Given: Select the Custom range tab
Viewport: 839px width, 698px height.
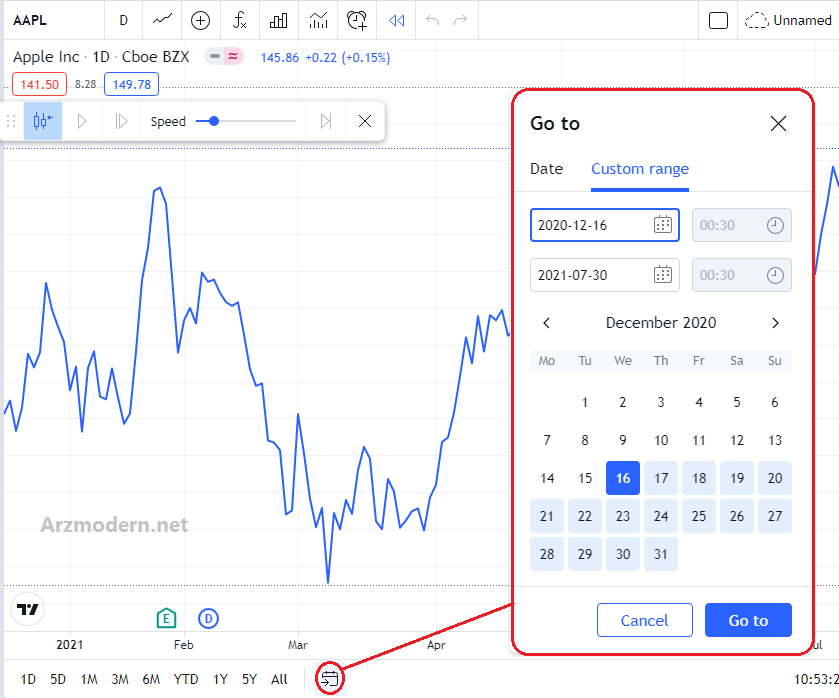Looking at the screenshot, I should (x=640, y=169).
